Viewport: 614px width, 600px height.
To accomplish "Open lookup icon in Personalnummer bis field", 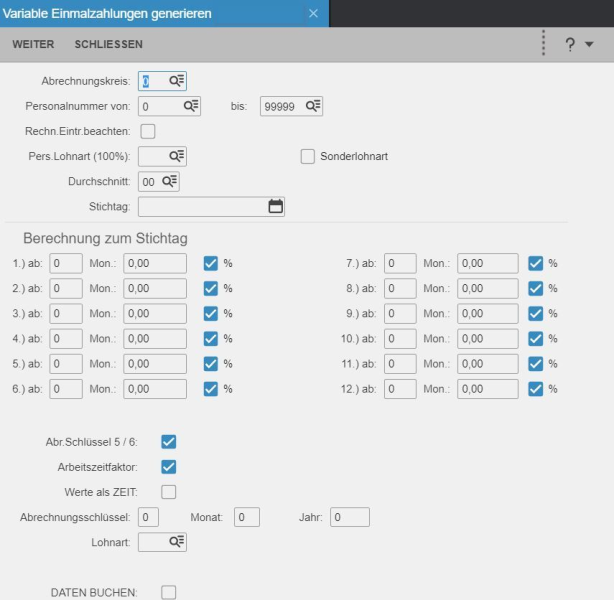I will 313,106.
